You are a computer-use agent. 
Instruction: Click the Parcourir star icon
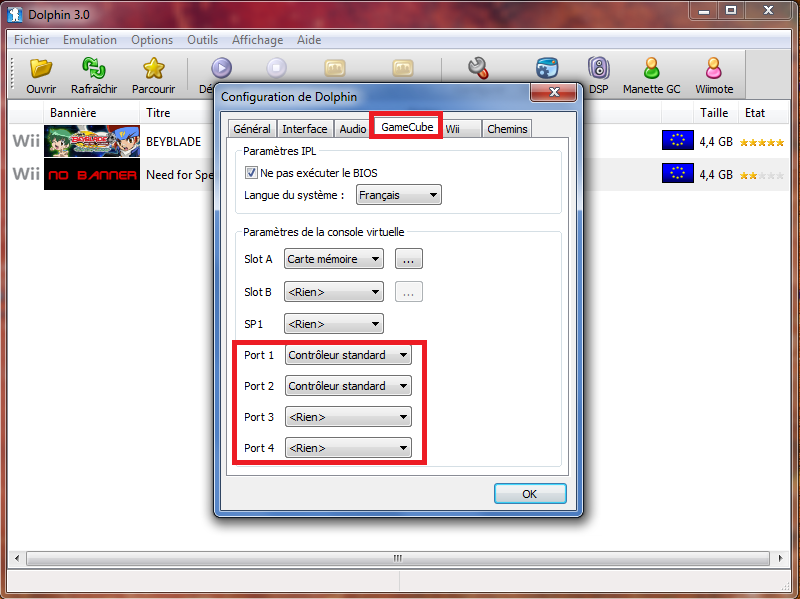click(x=154, y=68)
